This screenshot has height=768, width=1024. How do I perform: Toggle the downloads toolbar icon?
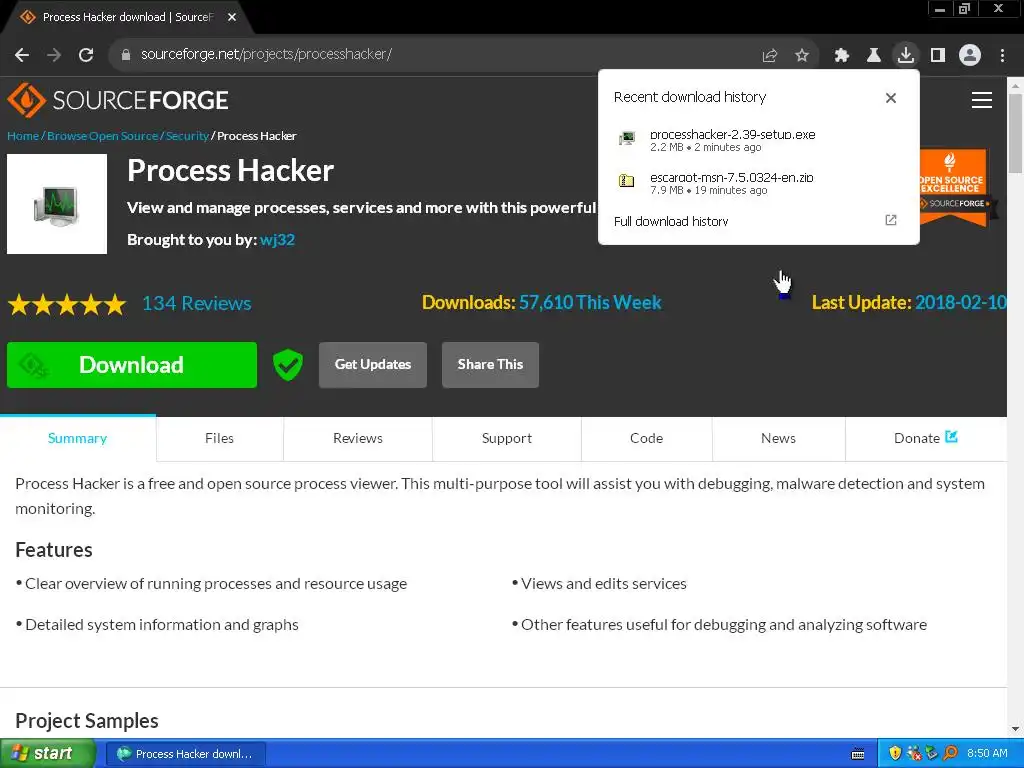pyautogui.click(x=906, y=55)
